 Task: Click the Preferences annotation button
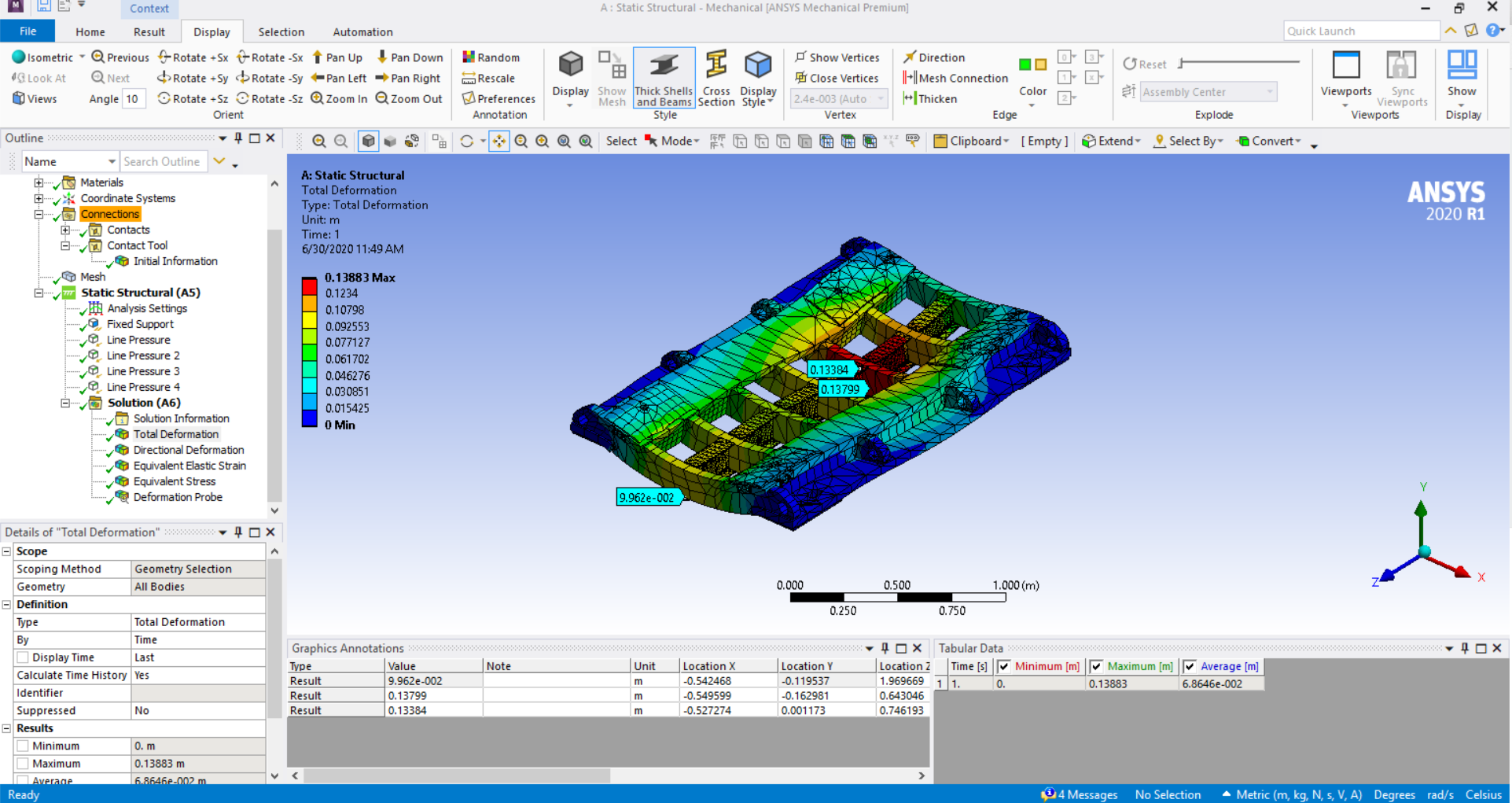(498, 98)
